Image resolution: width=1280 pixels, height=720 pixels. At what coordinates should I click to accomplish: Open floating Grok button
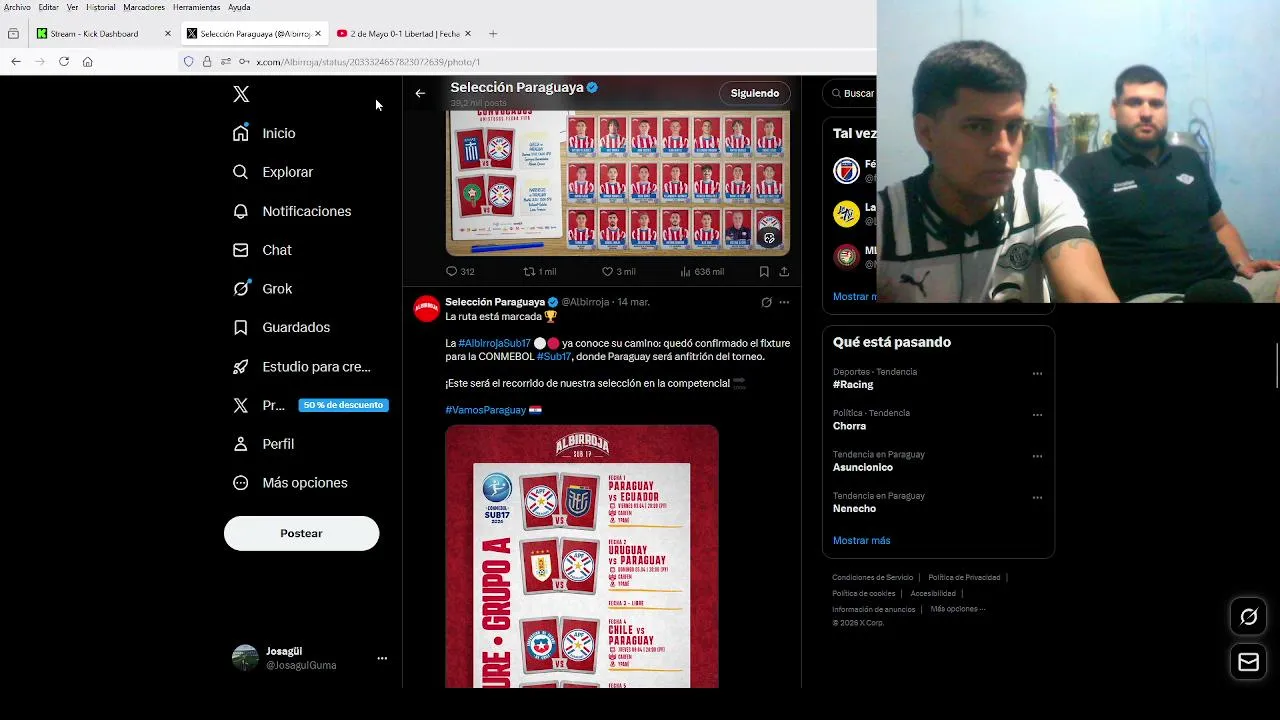[x=1248, y=617]
